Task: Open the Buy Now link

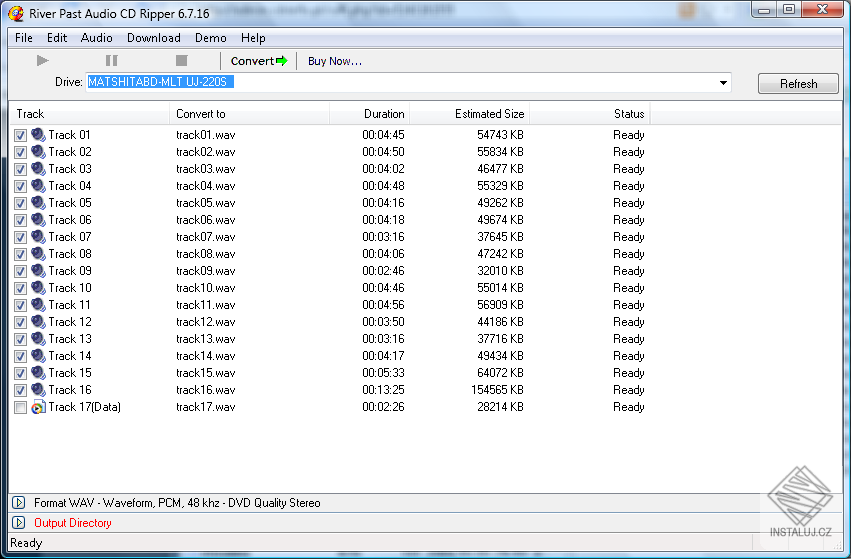Action: 335,61
